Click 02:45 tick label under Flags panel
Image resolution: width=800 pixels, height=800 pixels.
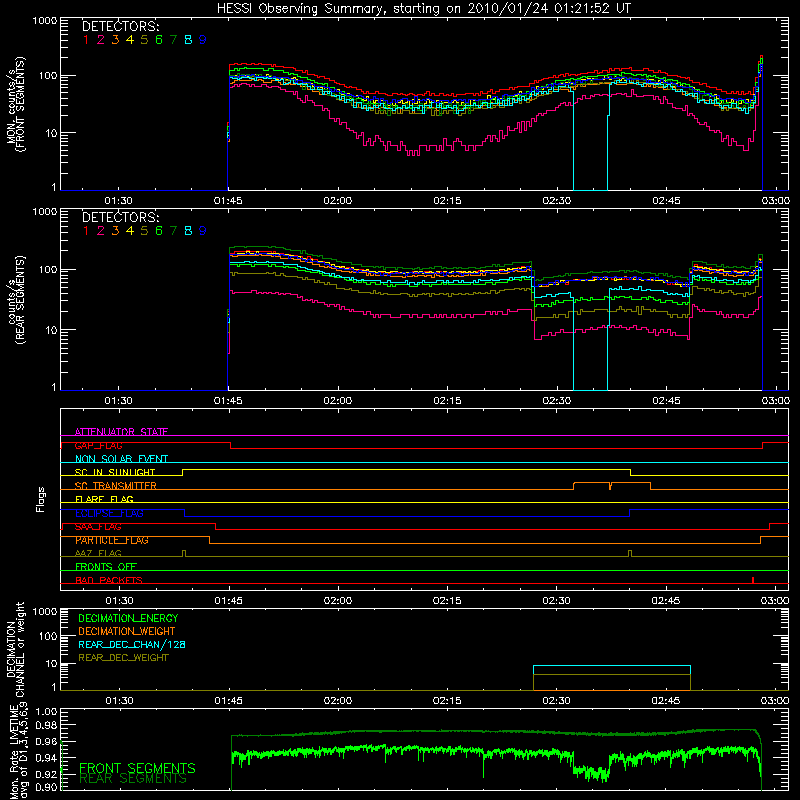[x=666, y=601]
